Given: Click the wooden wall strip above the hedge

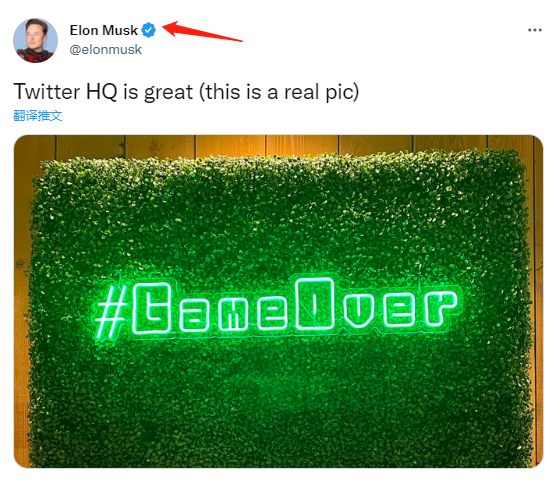Looking at the screenshot, I should click(278, 144).
